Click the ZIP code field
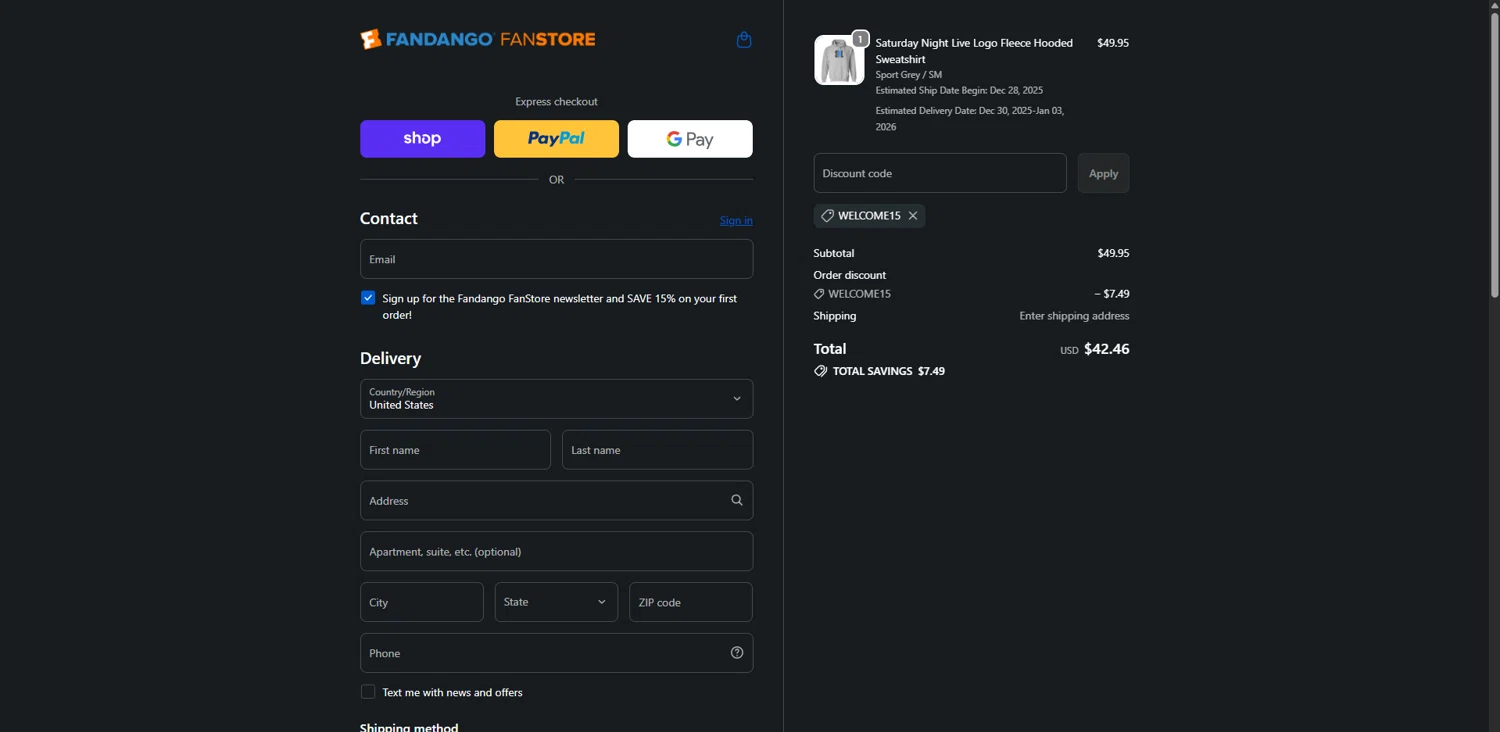This screenshot has width=1500, height=732. pyautogui.click(x=691, y=602)
